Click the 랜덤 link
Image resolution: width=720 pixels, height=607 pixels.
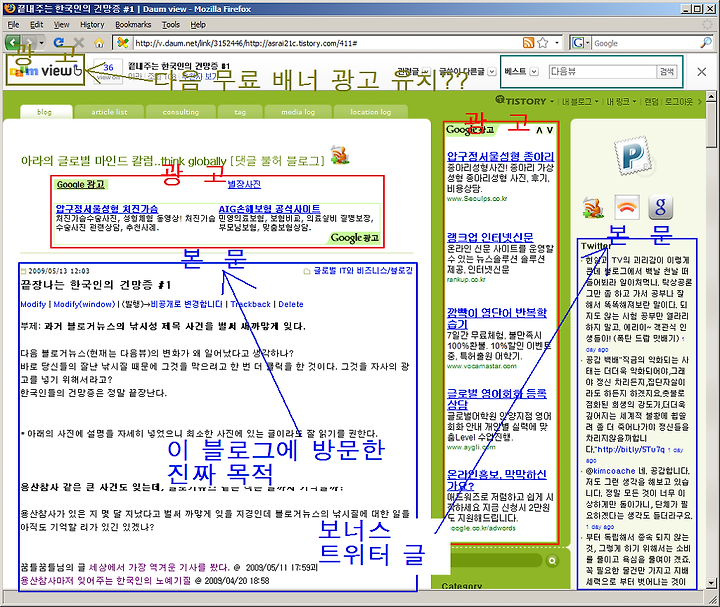(651, 101)
